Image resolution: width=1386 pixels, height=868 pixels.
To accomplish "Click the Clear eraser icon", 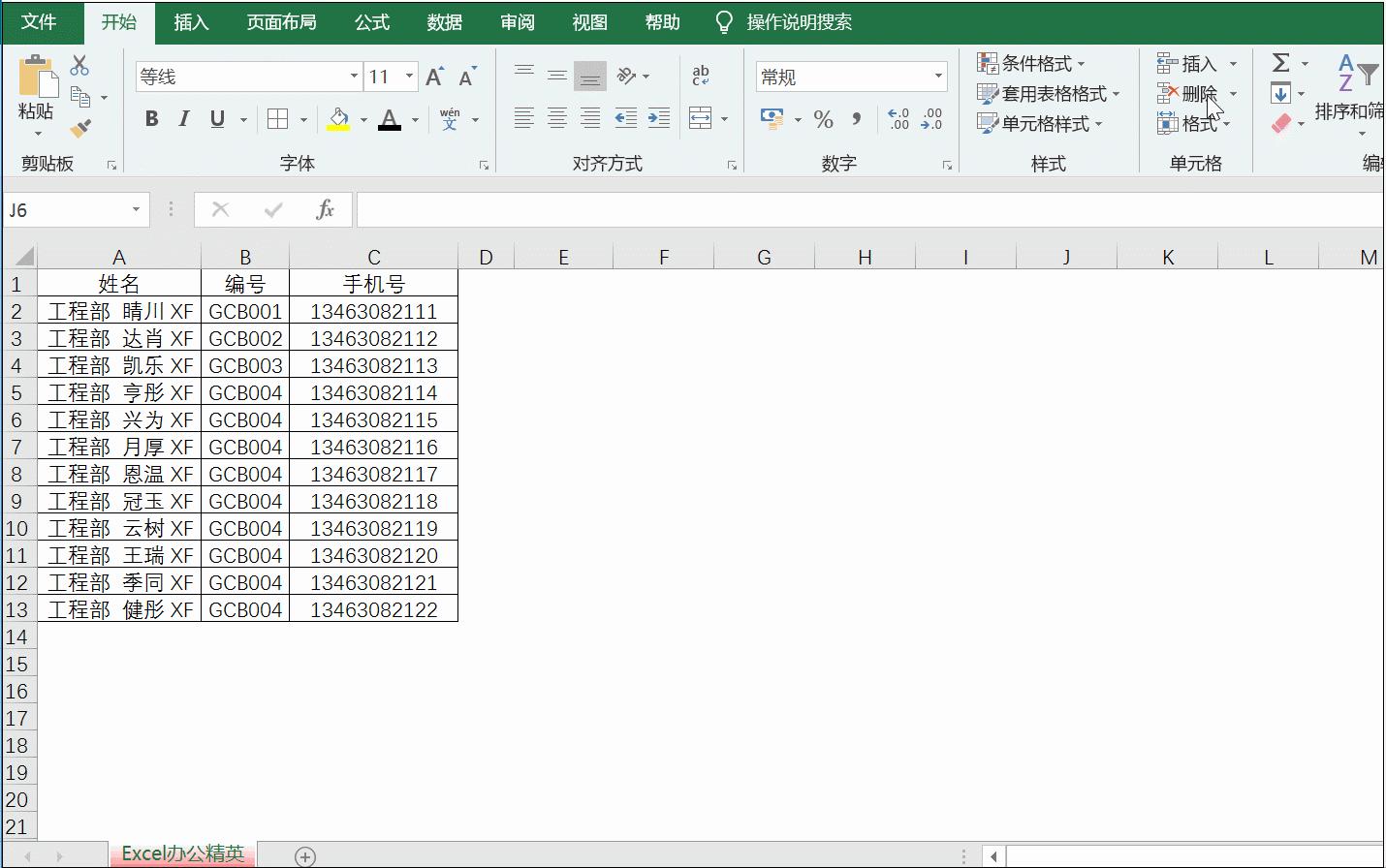I will point(1283,124).
